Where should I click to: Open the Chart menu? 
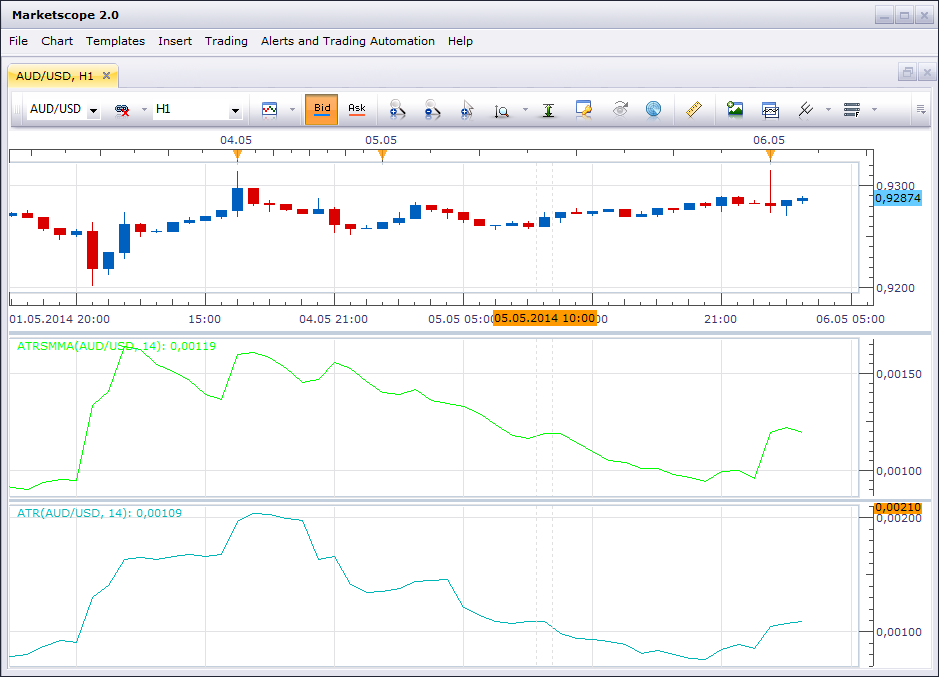(x=57, y=41)
